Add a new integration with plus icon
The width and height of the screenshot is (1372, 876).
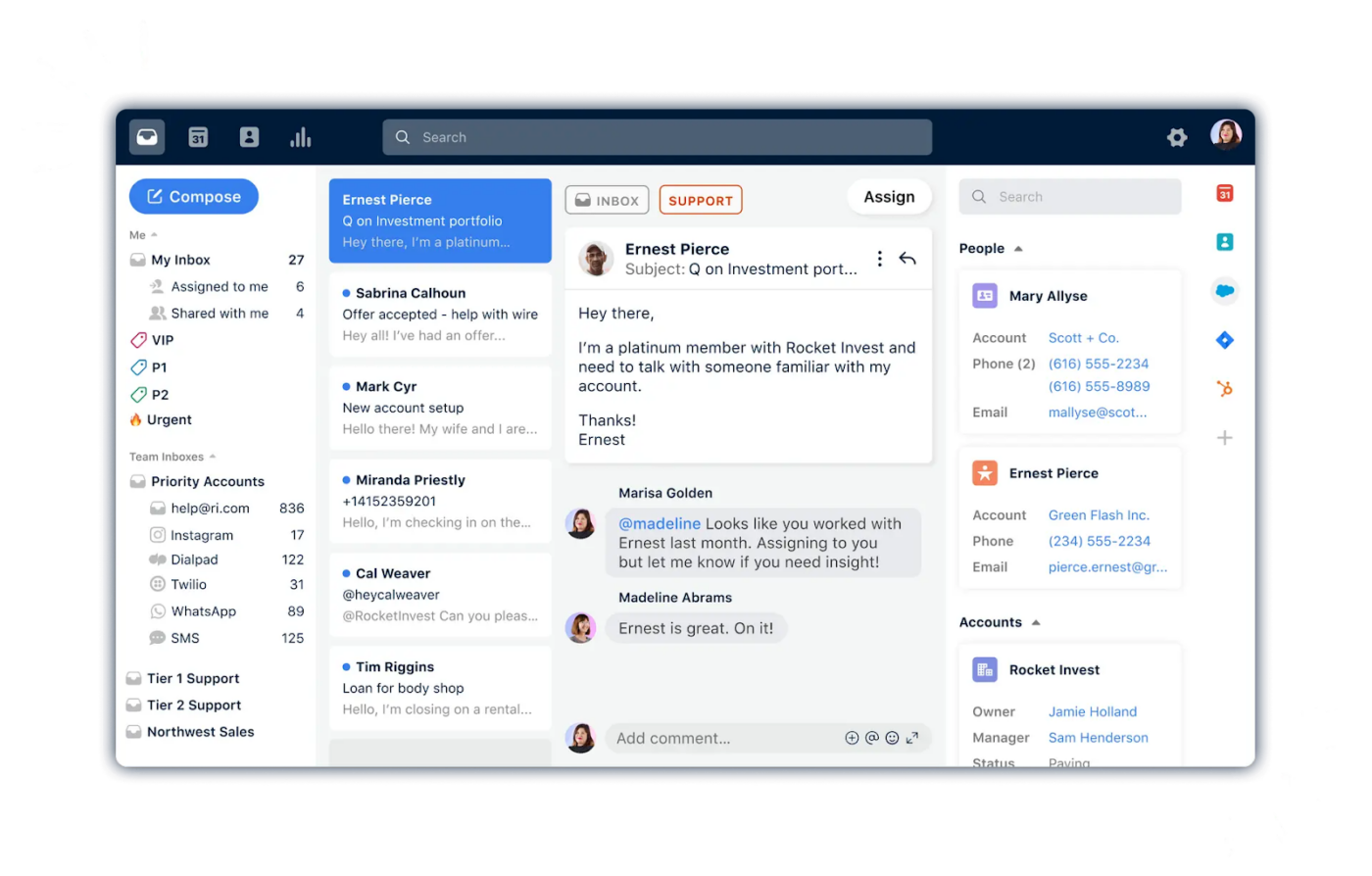pos(1225,438)
